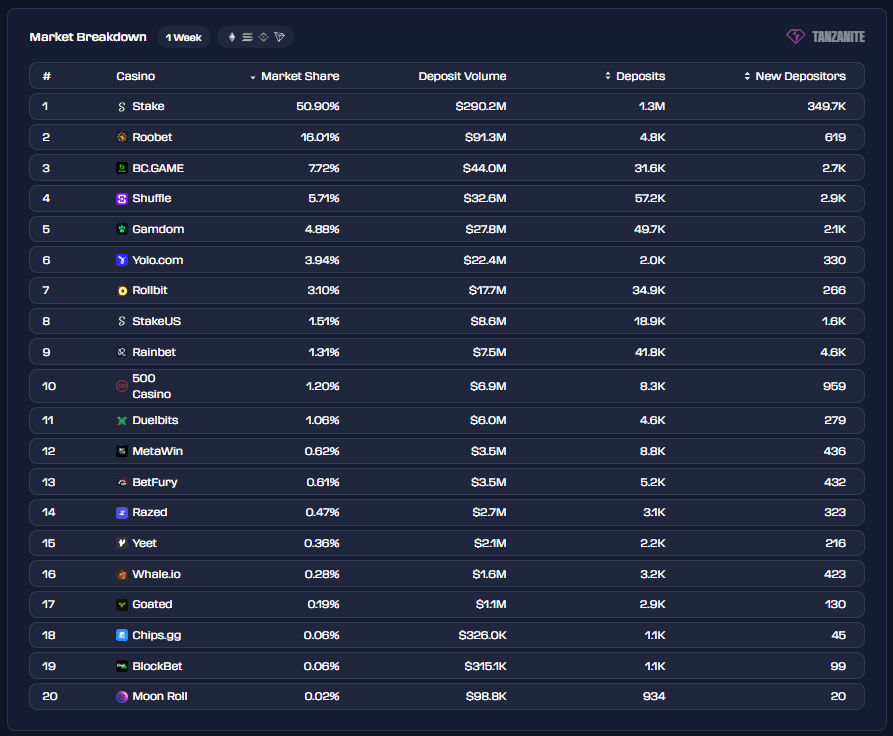Click the Roobet casino logo
Viewport: 893px width, 736px height.
[121, 137]
